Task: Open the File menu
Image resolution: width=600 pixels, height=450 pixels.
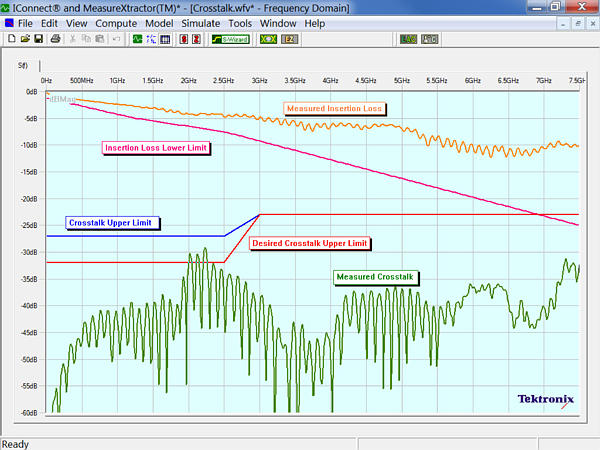Action: (x=25, y=23)
